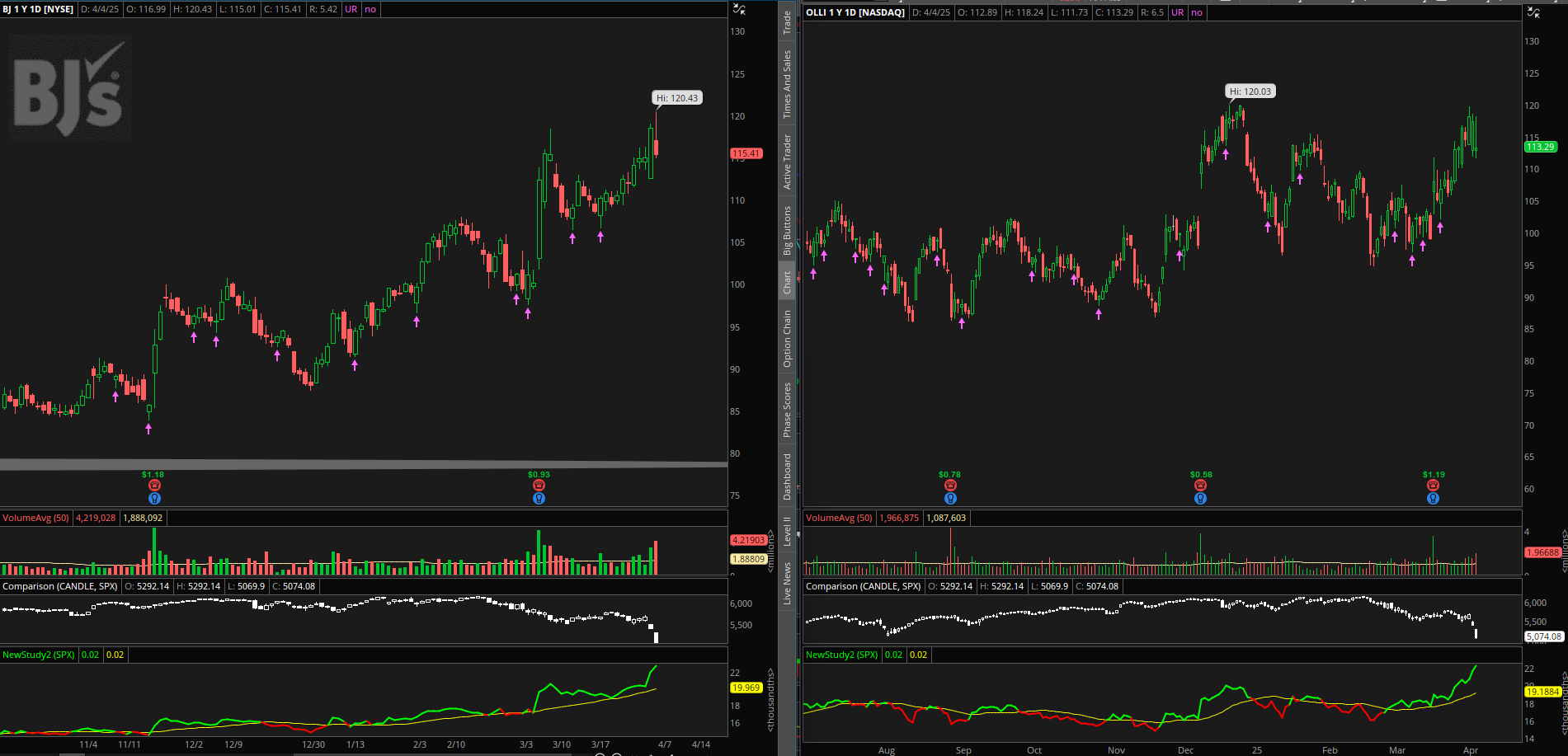Click the red 4.21903 volume axis bubble
Image resolution: width=1568 pixels, height=756 pixels.
coord(748,540)
